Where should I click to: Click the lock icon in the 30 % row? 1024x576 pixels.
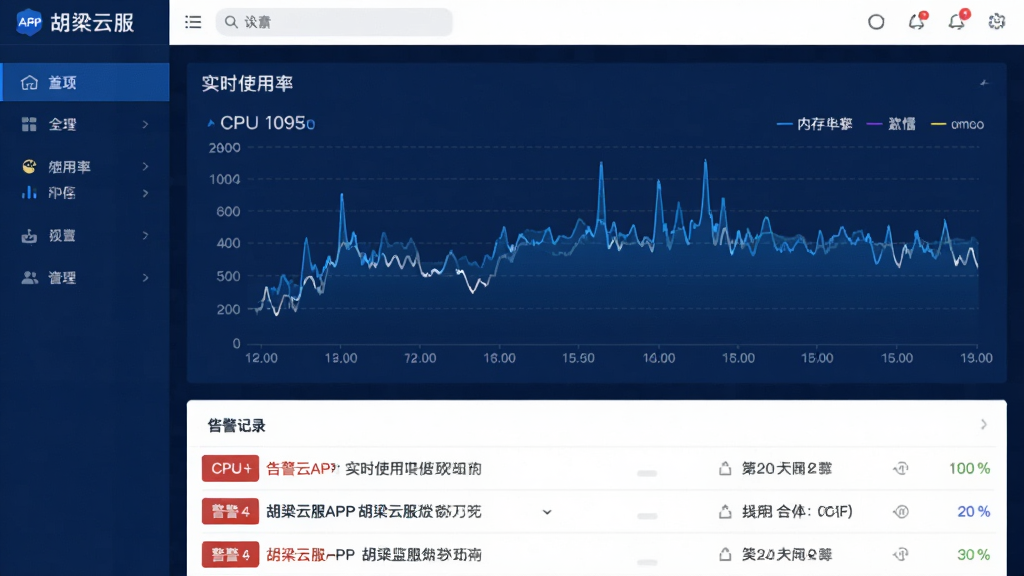pyautogui.click(x=725, y=554)
